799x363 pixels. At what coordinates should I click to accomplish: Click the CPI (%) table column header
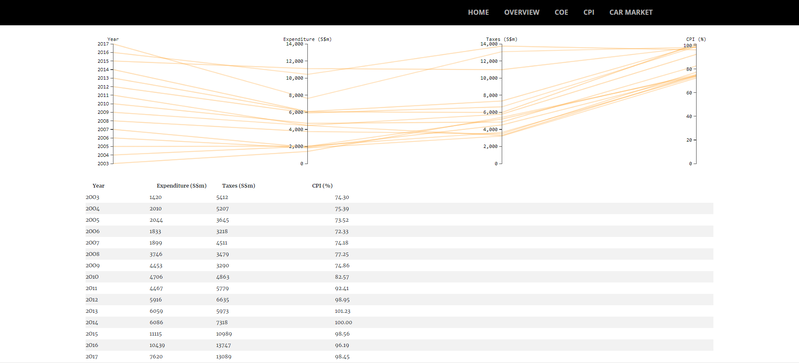coord(322,186)
